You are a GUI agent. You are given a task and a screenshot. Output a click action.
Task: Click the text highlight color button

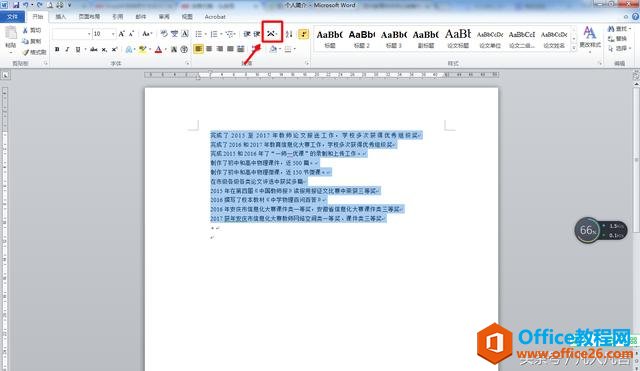point(142,49)
